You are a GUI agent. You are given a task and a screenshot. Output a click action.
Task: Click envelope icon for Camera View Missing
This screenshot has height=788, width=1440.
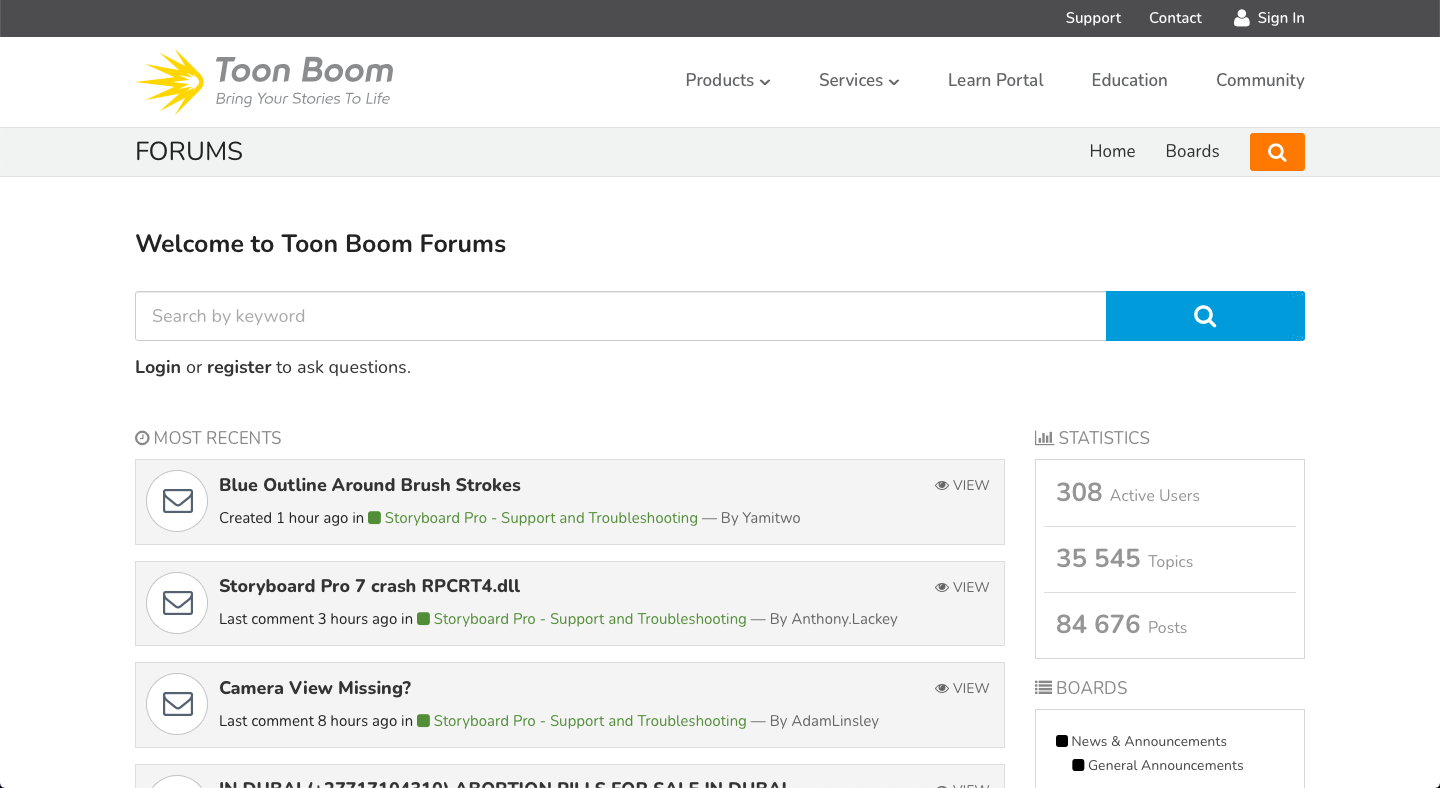pos(177,704)
